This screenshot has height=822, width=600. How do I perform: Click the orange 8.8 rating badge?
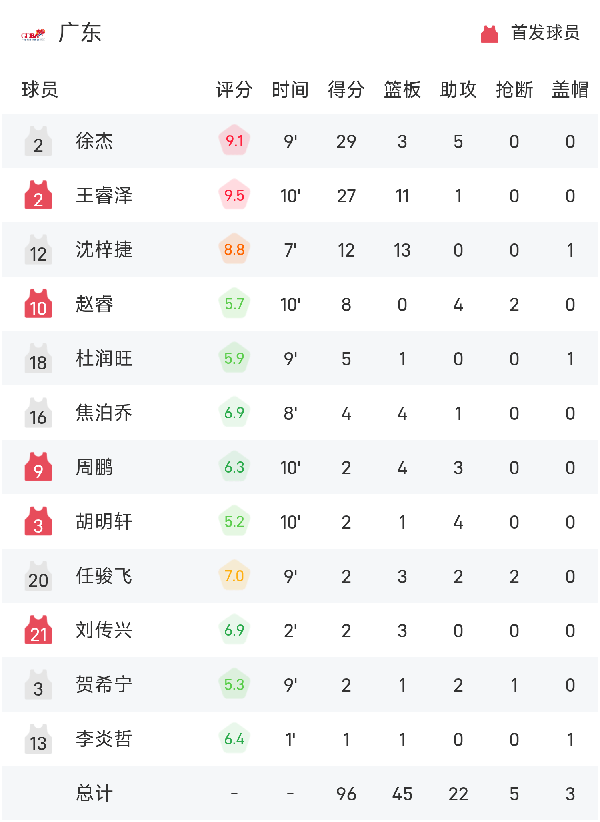(x=234, y=250)
